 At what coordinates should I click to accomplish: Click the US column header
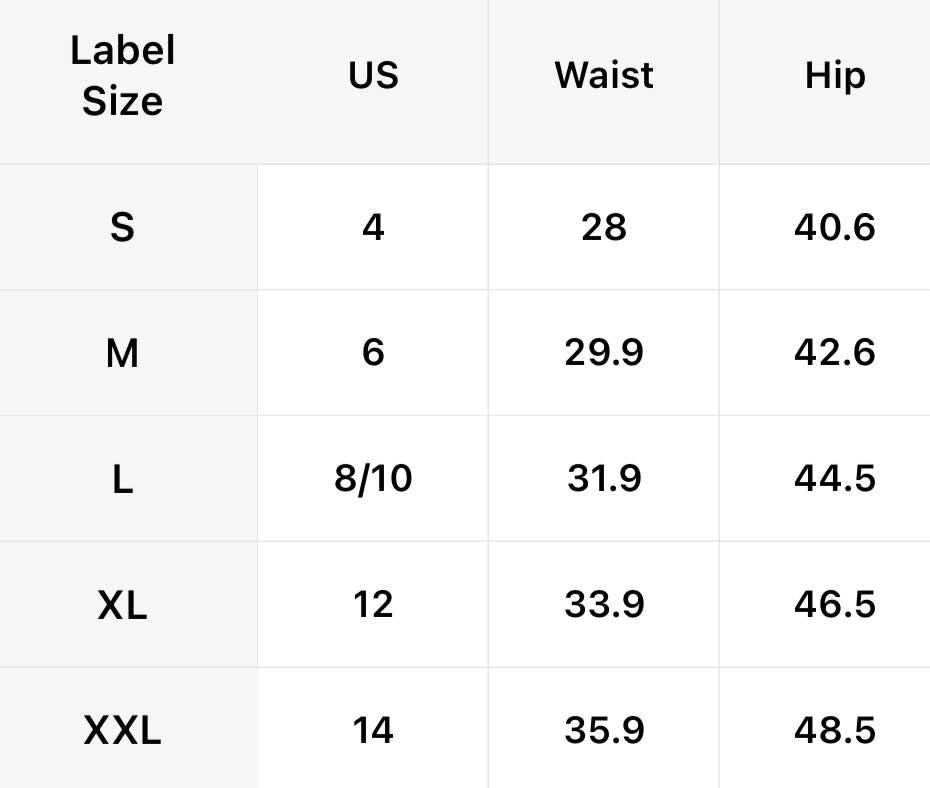pos(373,76)
